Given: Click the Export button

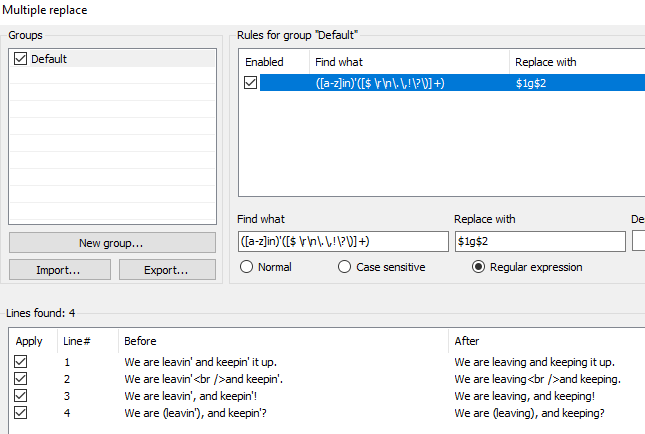Looking at the screenshot, I should click(166, 269).
